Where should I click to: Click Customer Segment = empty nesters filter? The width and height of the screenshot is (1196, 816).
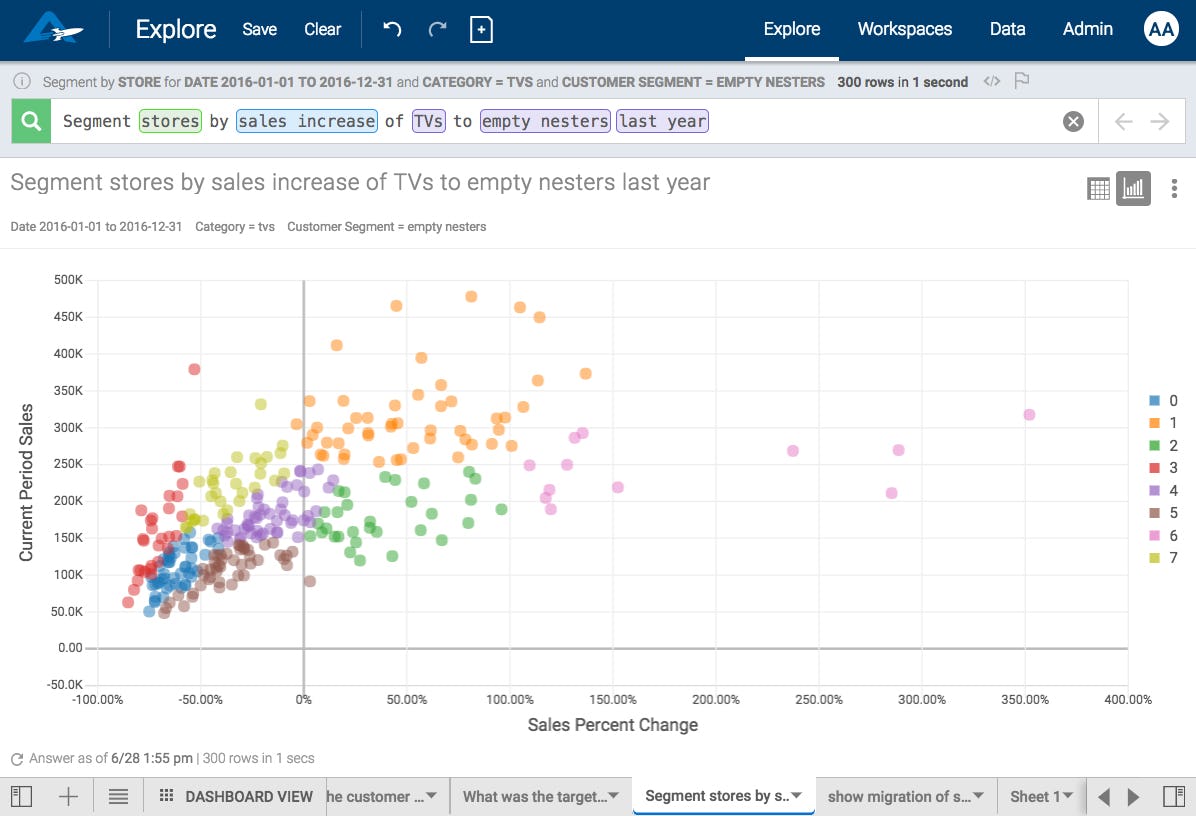(387, 226)
